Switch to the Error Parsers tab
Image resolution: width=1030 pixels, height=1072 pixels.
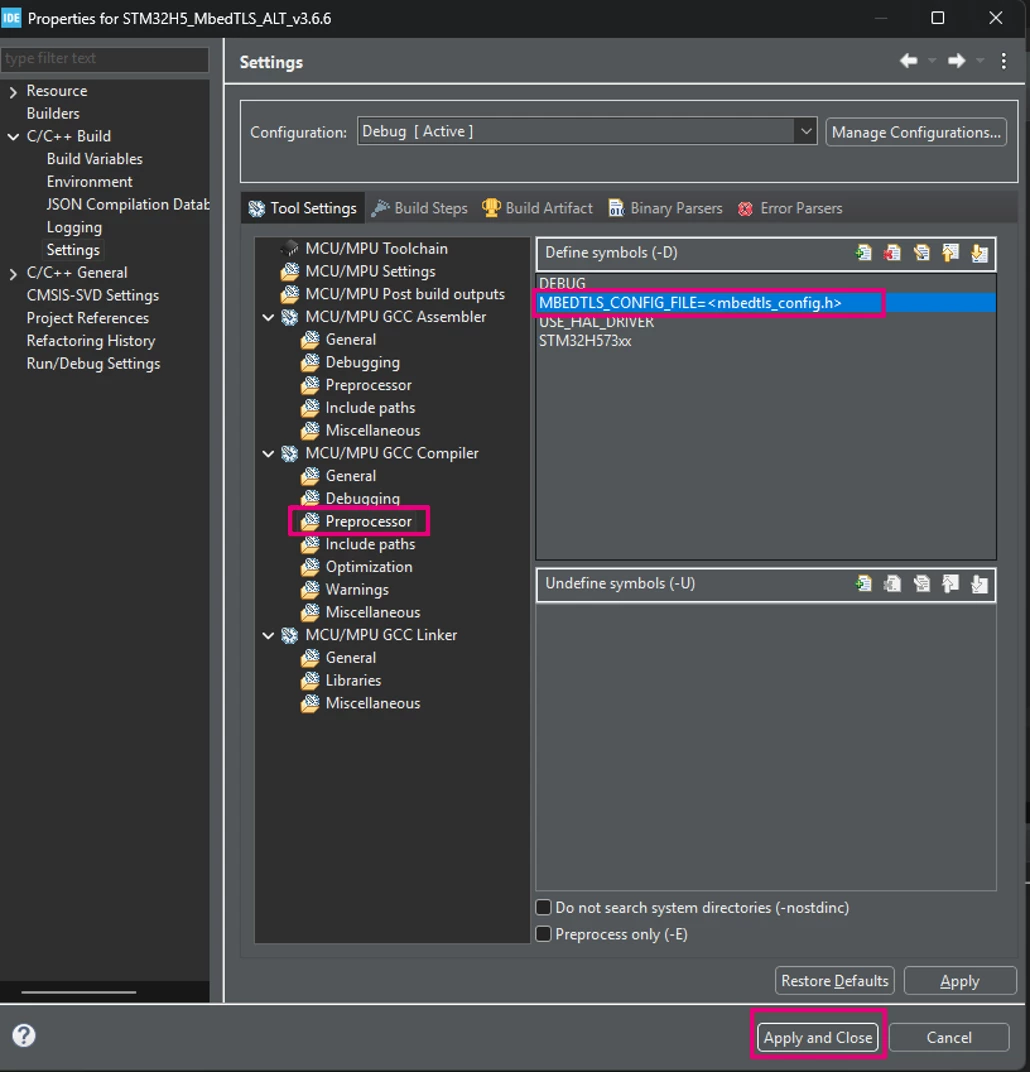[790, 208]
